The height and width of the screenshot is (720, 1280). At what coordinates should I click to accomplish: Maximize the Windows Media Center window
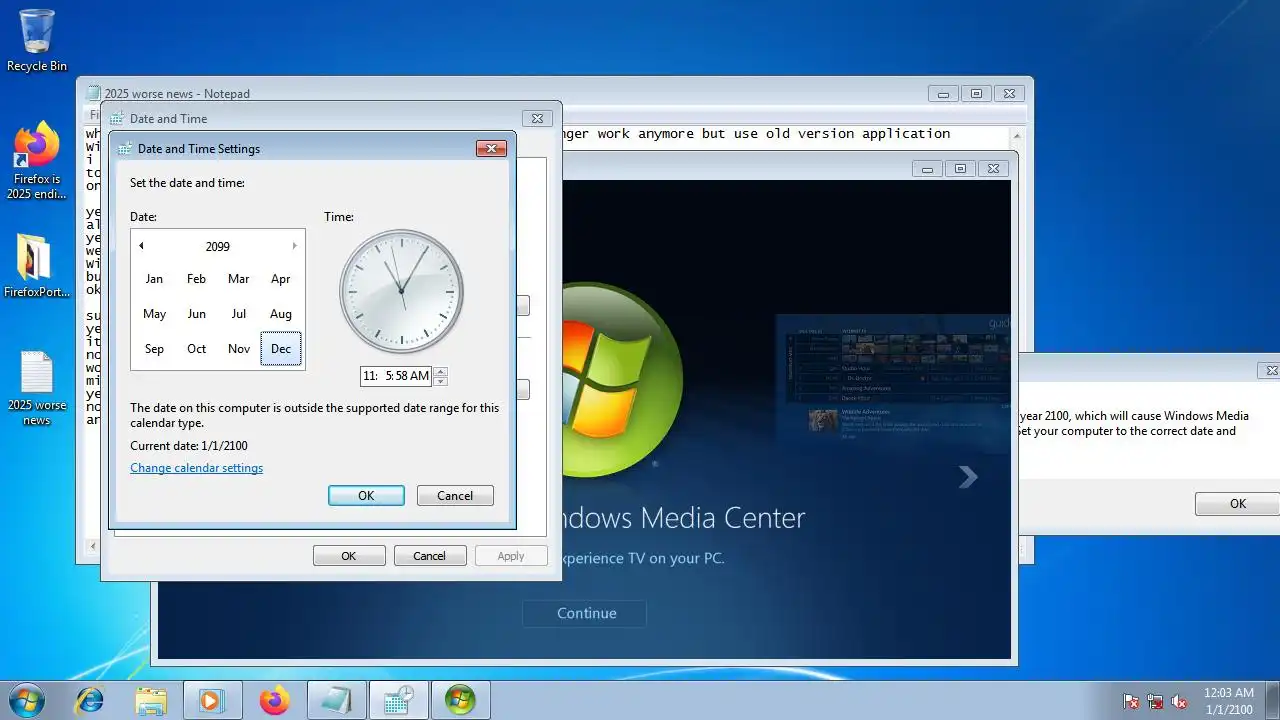point(960,169)
